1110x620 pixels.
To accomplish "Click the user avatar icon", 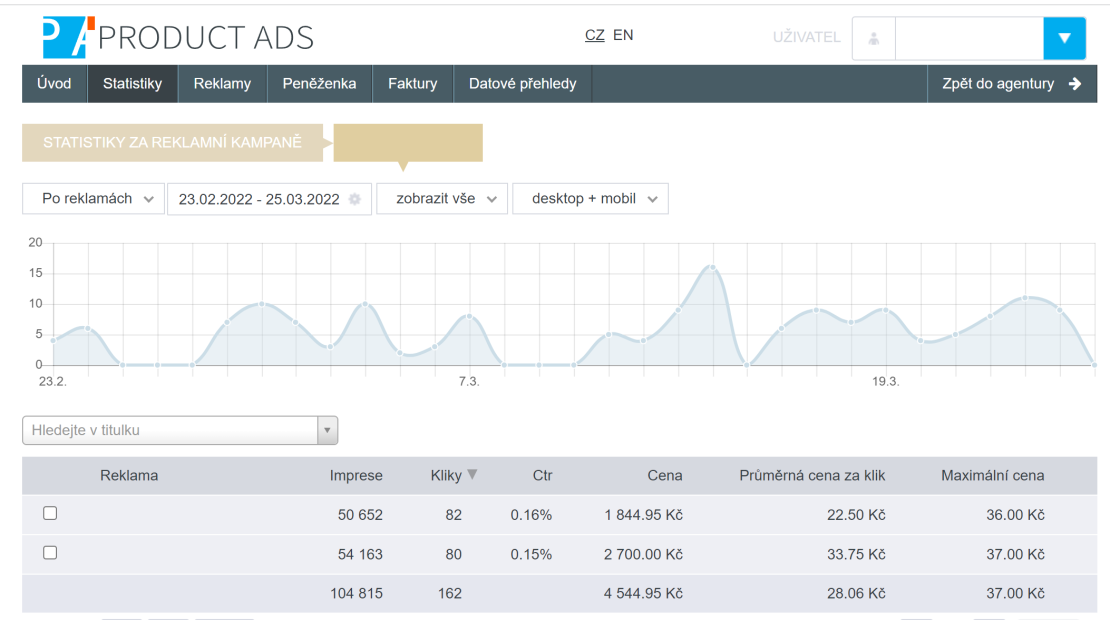I will [x=874, y=38].
